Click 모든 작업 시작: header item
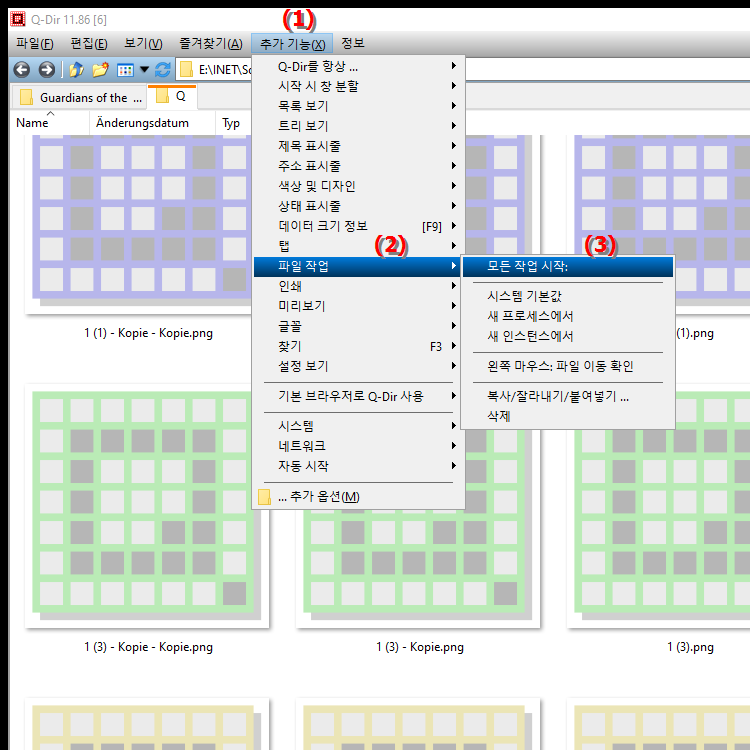 (x=568, y=266)
